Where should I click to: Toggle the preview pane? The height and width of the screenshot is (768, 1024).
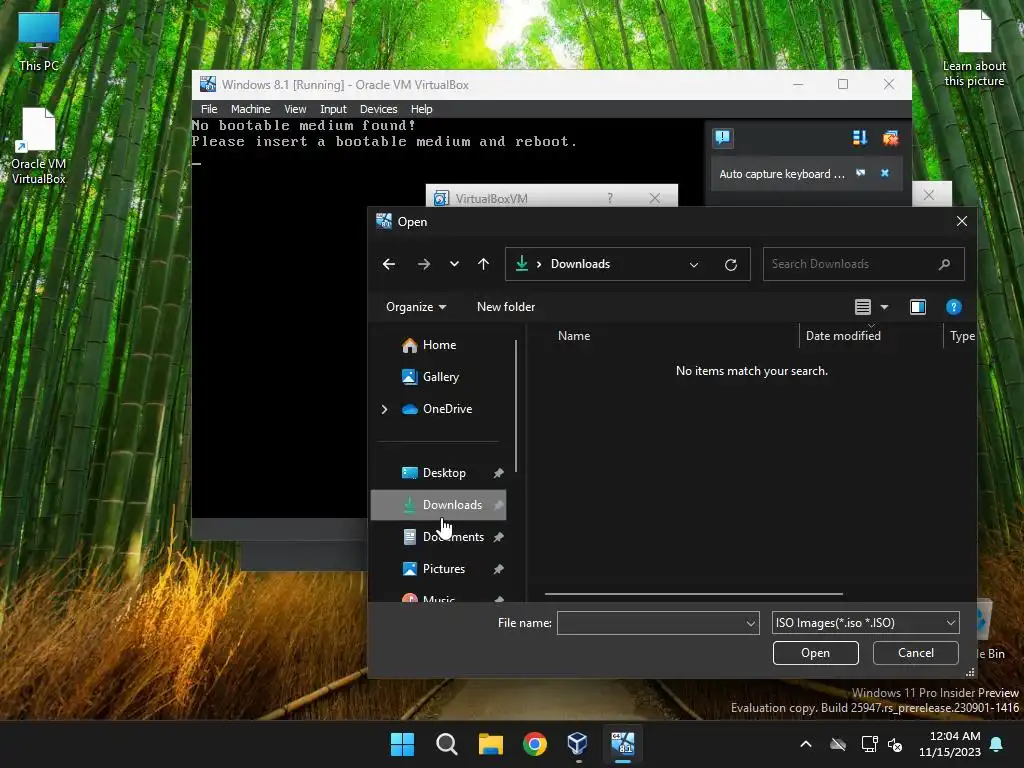pyautogui.click(x=918, y=307)
